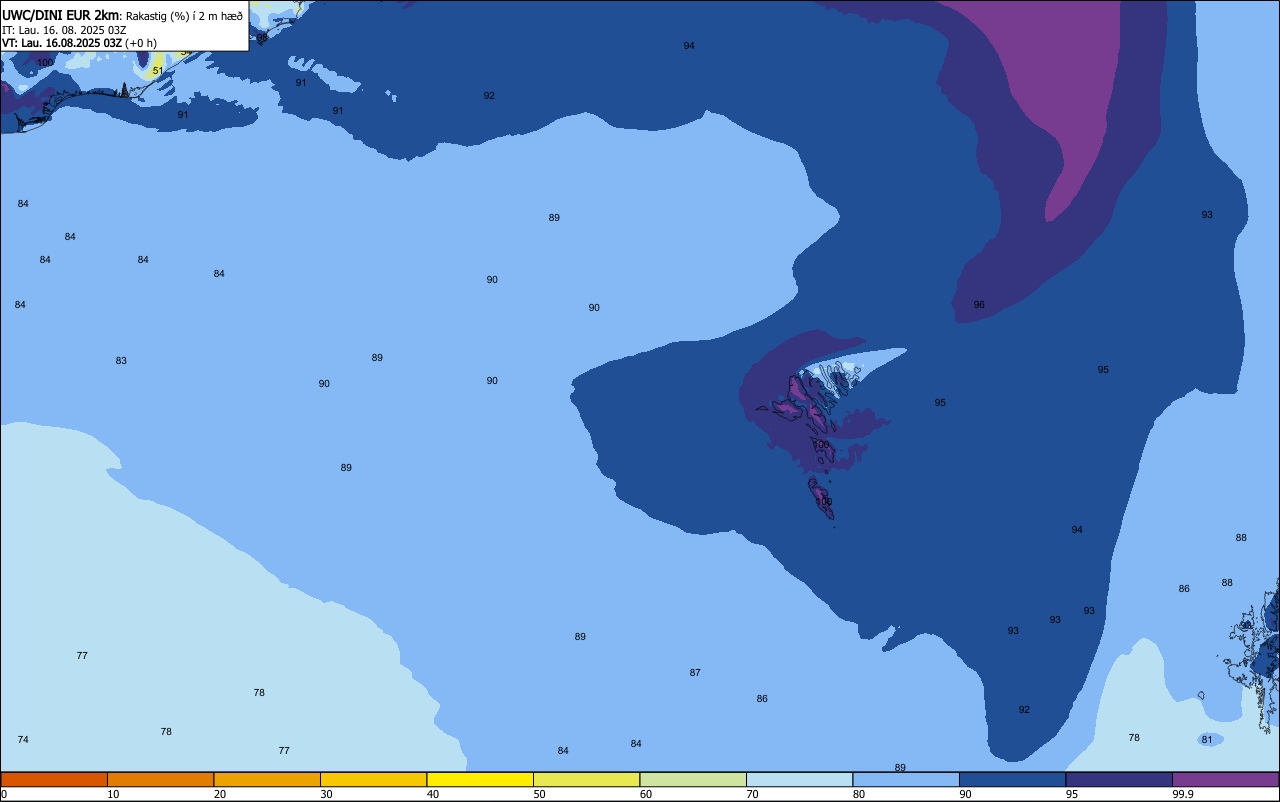Click the "(+0 h)" forecast offset text

coord(141,43)
